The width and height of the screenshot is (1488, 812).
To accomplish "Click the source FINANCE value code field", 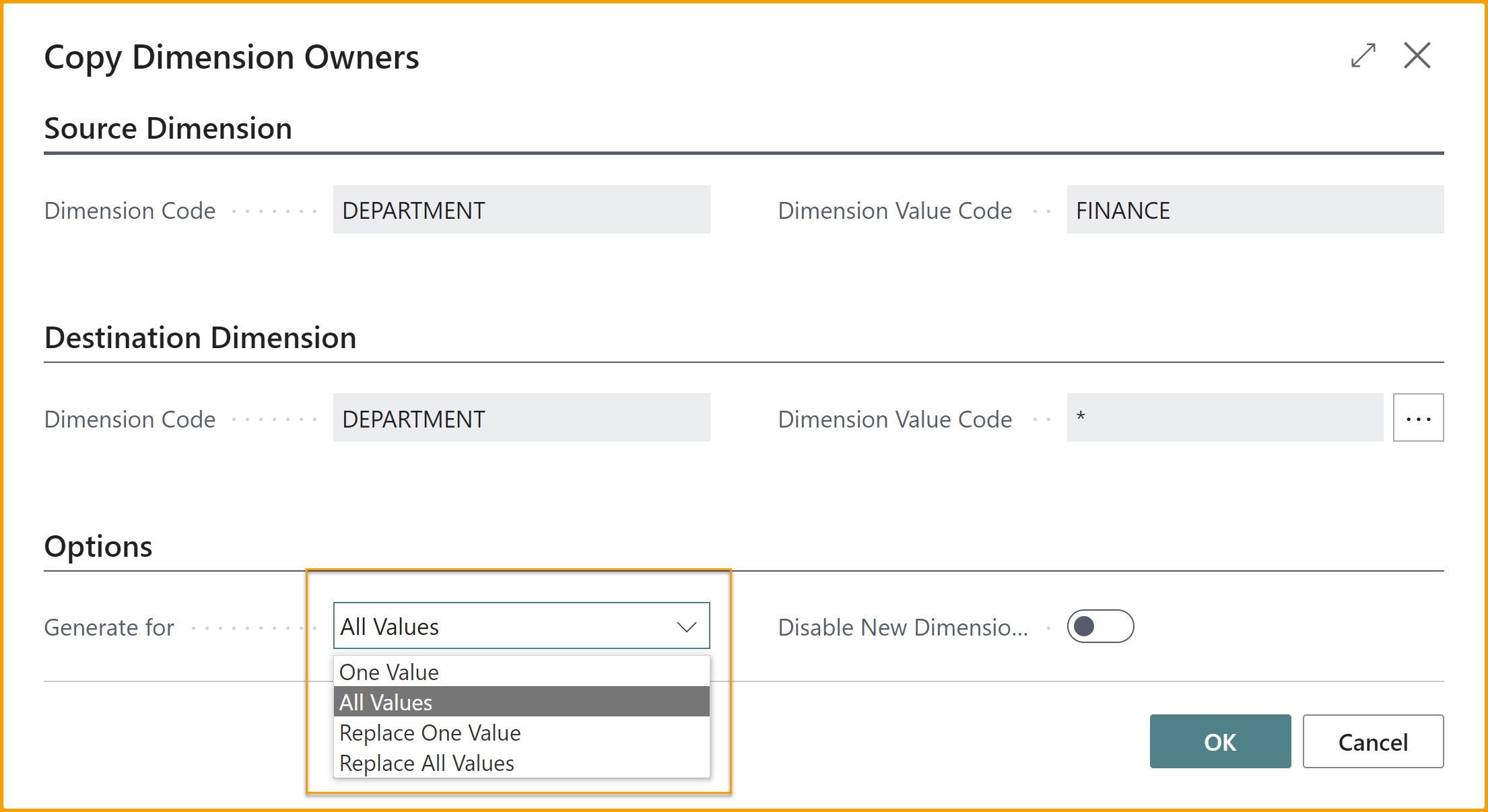I will point(1255,210).
